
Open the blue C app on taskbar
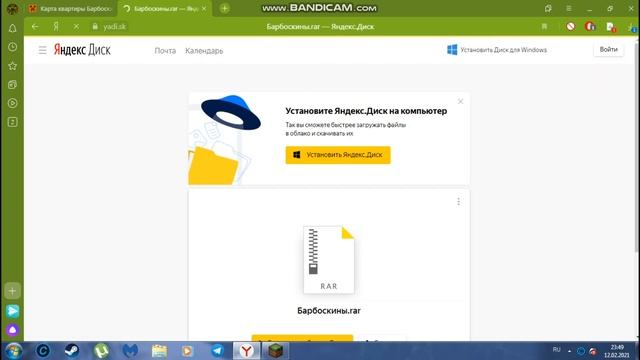[x=43, y=351]
